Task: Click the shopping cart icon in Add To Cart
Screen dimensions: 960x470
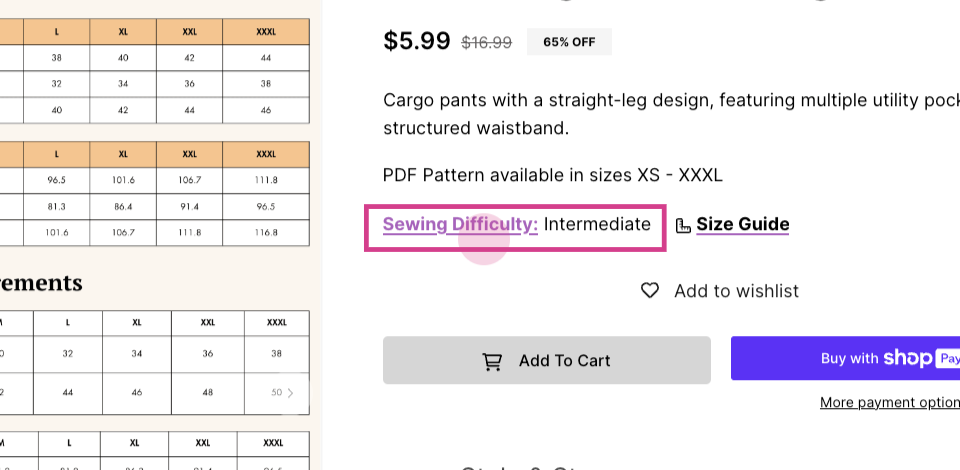Action: pyautogui.click(x=492, y=361)
